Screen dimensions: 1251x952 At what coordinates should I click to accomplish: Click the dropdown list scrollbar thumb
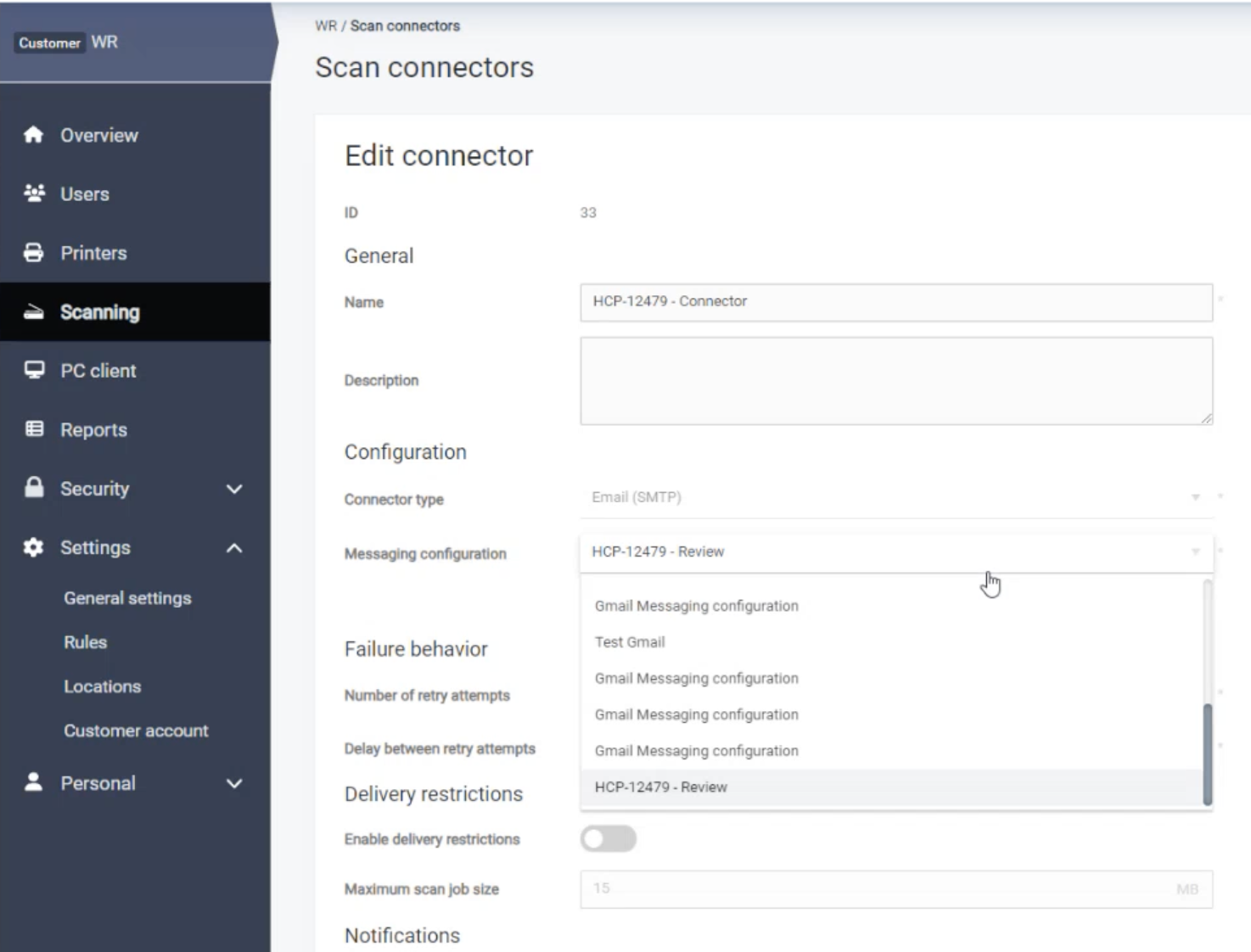coord(1207,753)
